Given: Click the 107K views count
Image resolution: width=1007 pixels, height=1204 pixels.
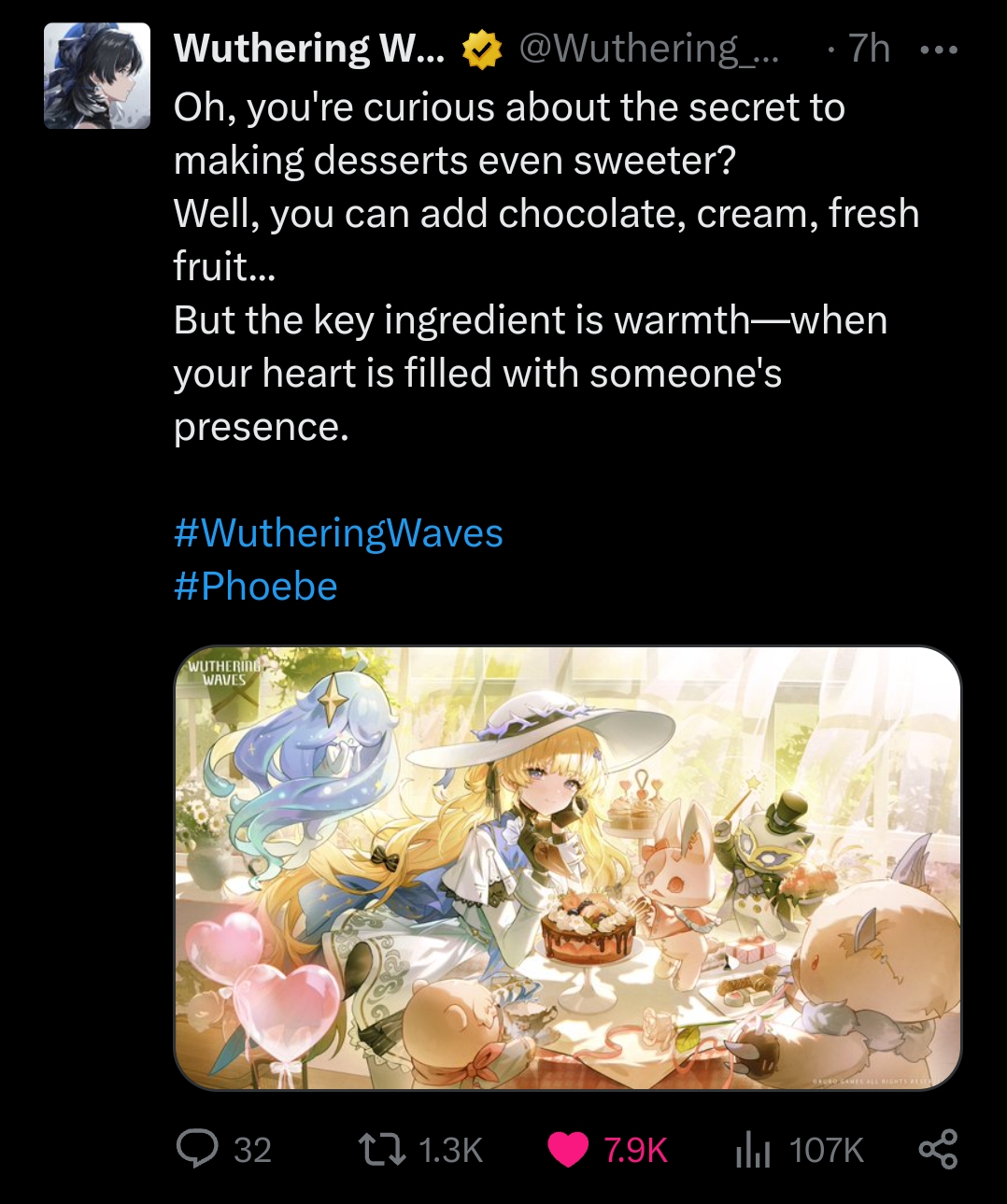Looking at the screenshot, I should pyautogui.click(x=827, y=1150).
